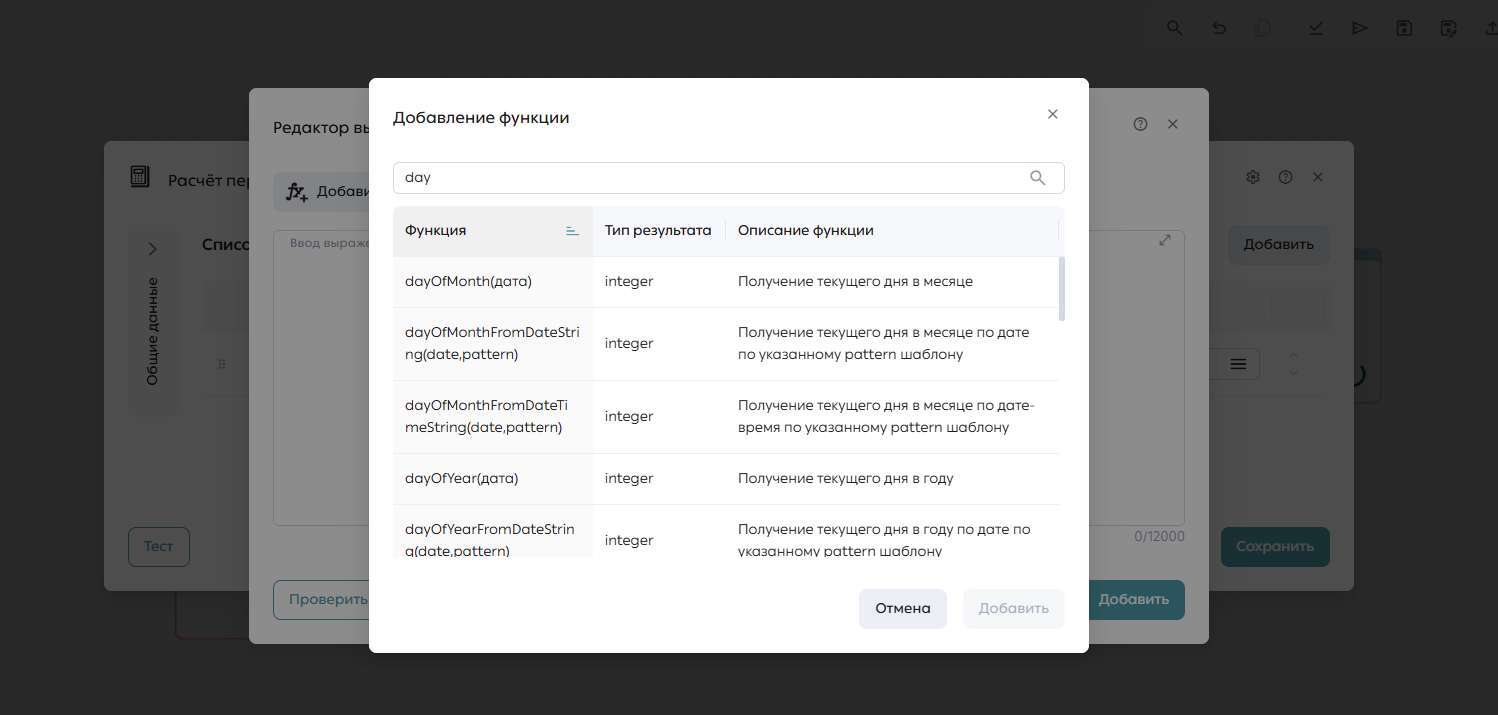Click the run/send arrow icon in the top toolbar

tap(1360, 28)
